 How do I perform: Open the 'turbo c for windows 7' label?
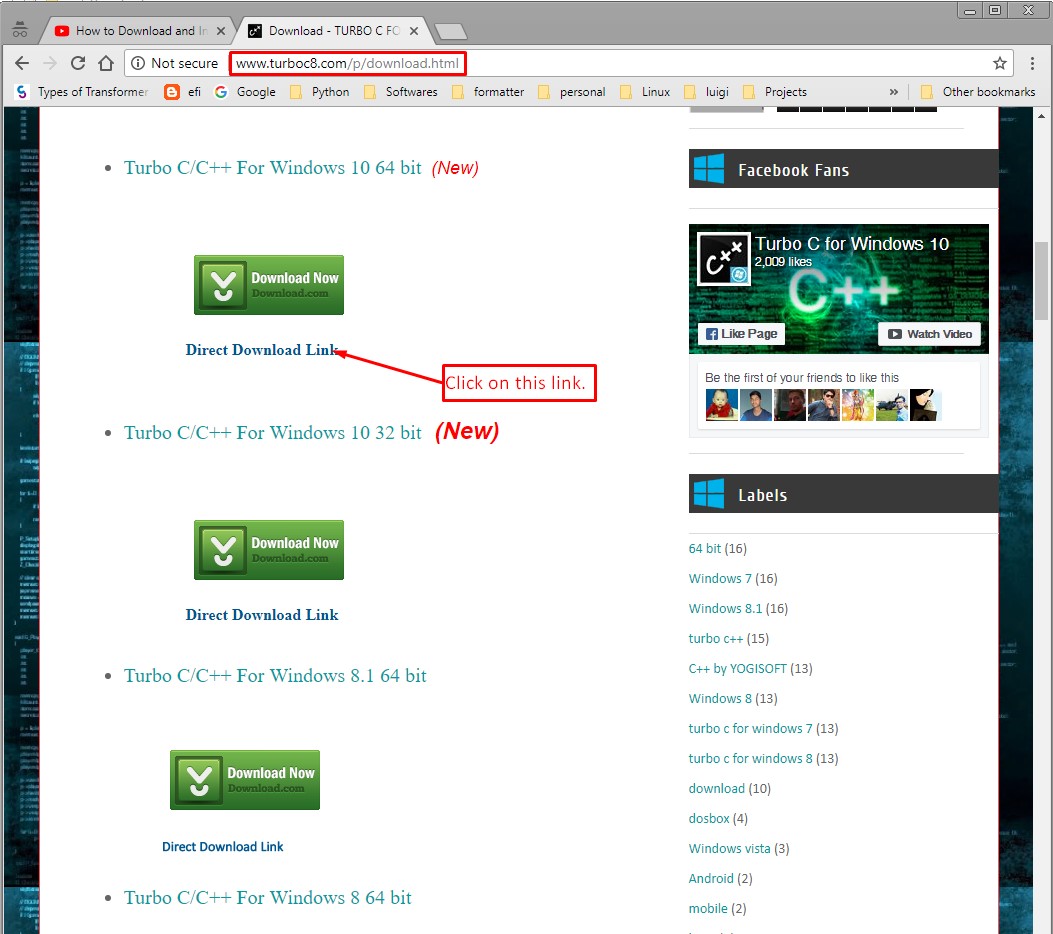pos(750,729)
